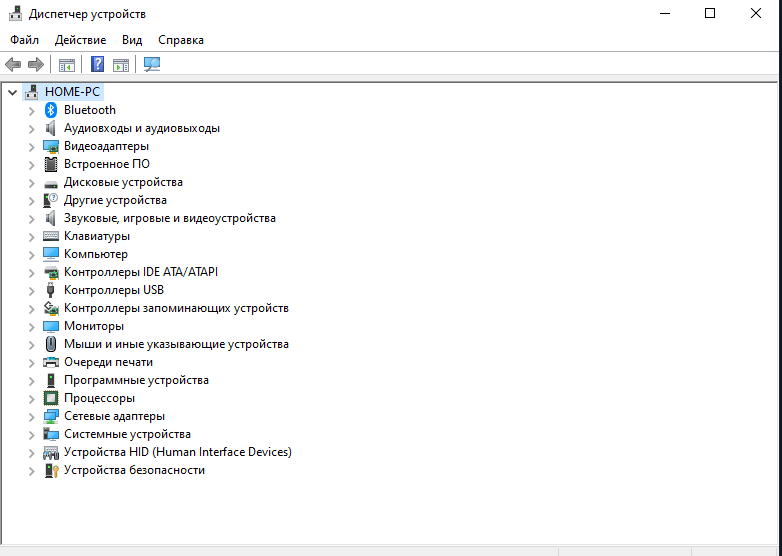Select Устройства HID (Human Interface Devices) label

click(178, 452)
